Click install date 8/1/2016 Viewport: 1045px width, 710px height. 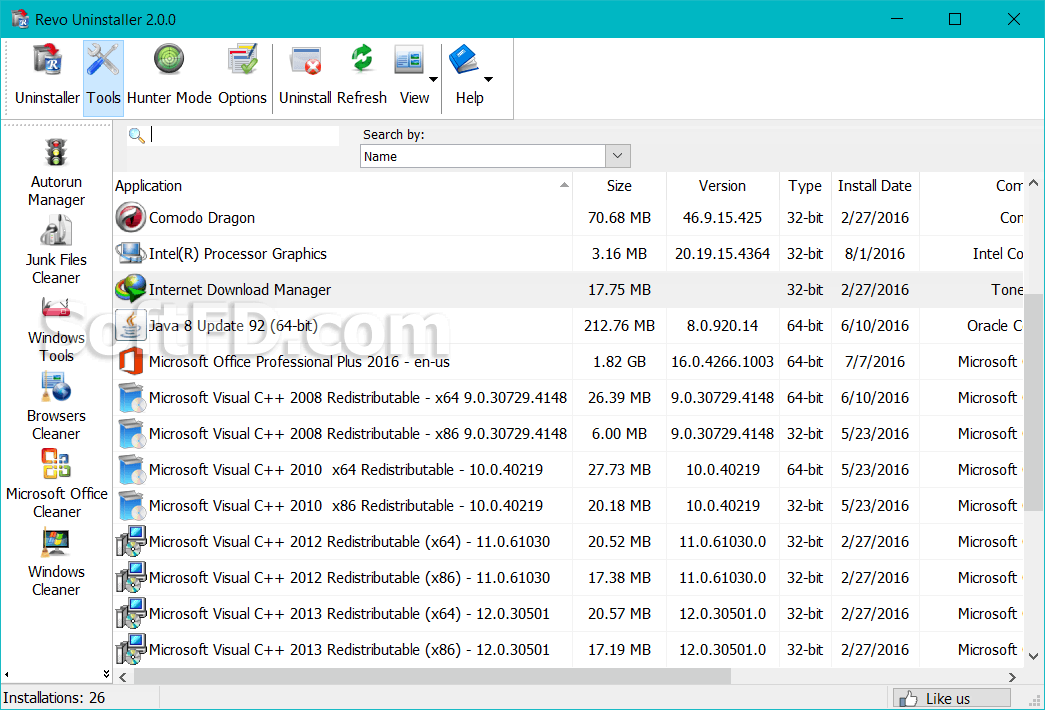[875, 254]
